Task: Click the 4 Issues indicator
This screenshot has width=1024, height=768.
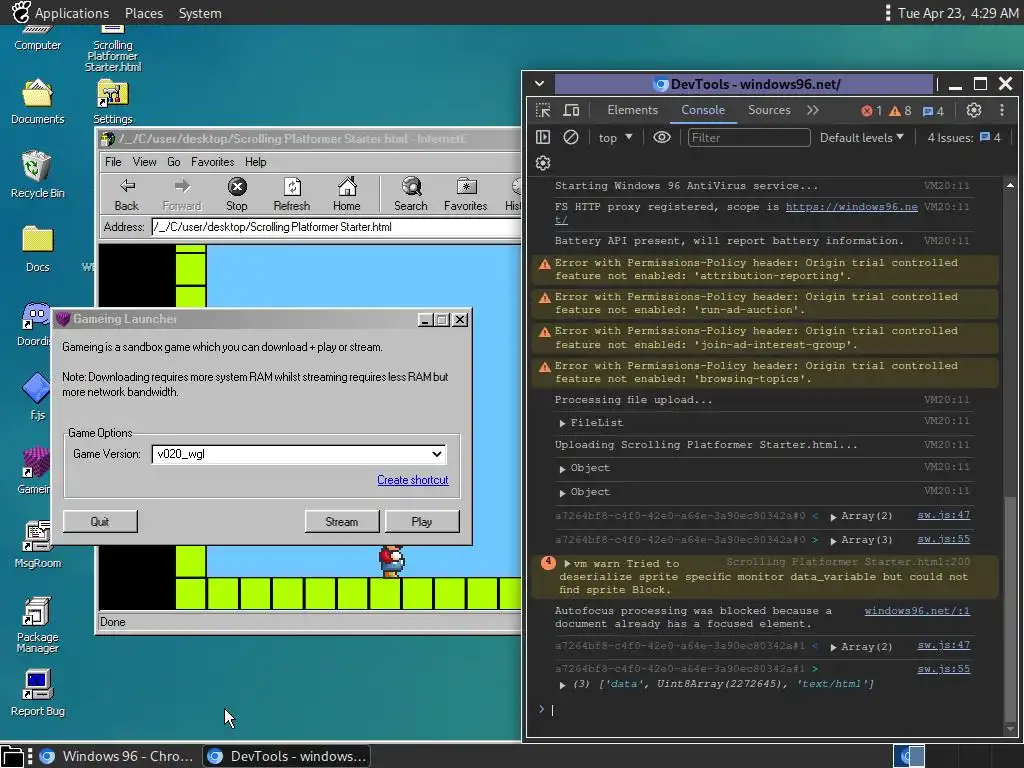Action: 964,137
